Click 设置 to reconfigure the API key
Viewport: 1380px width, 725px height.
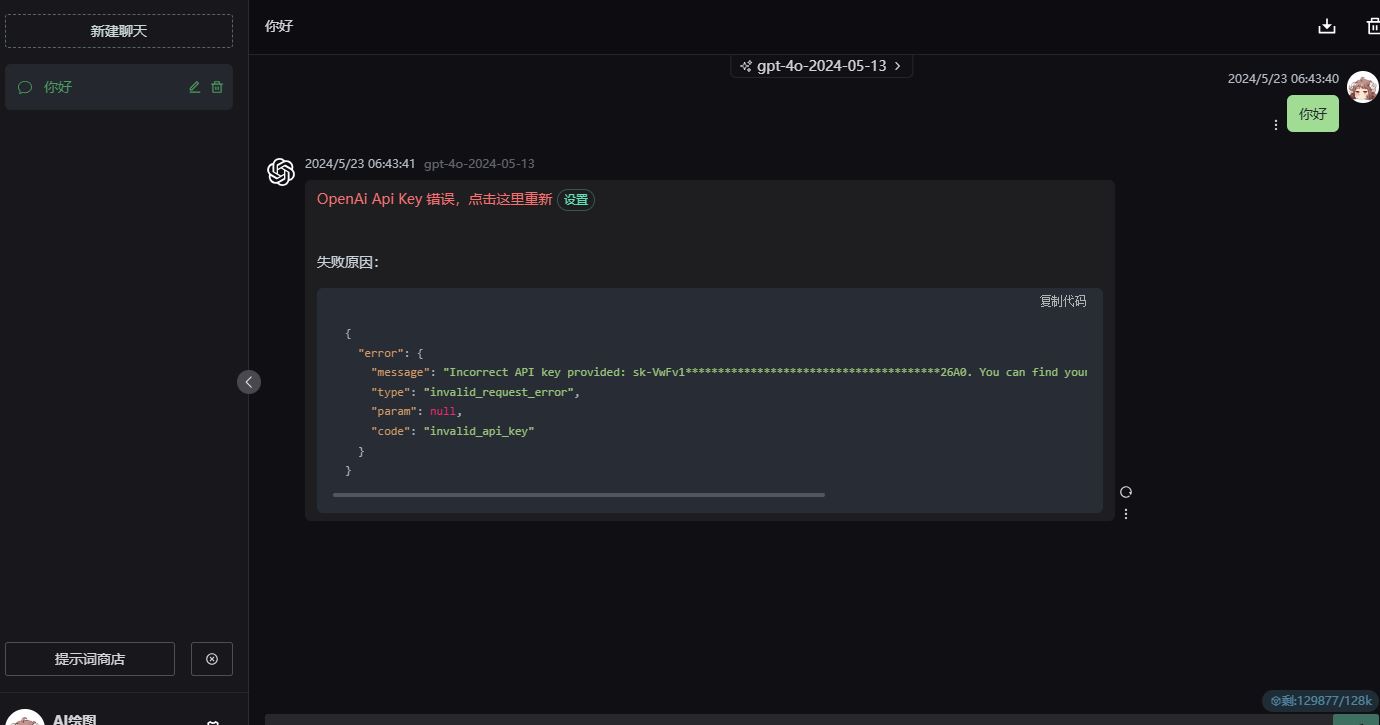click(x=576, y=200)
